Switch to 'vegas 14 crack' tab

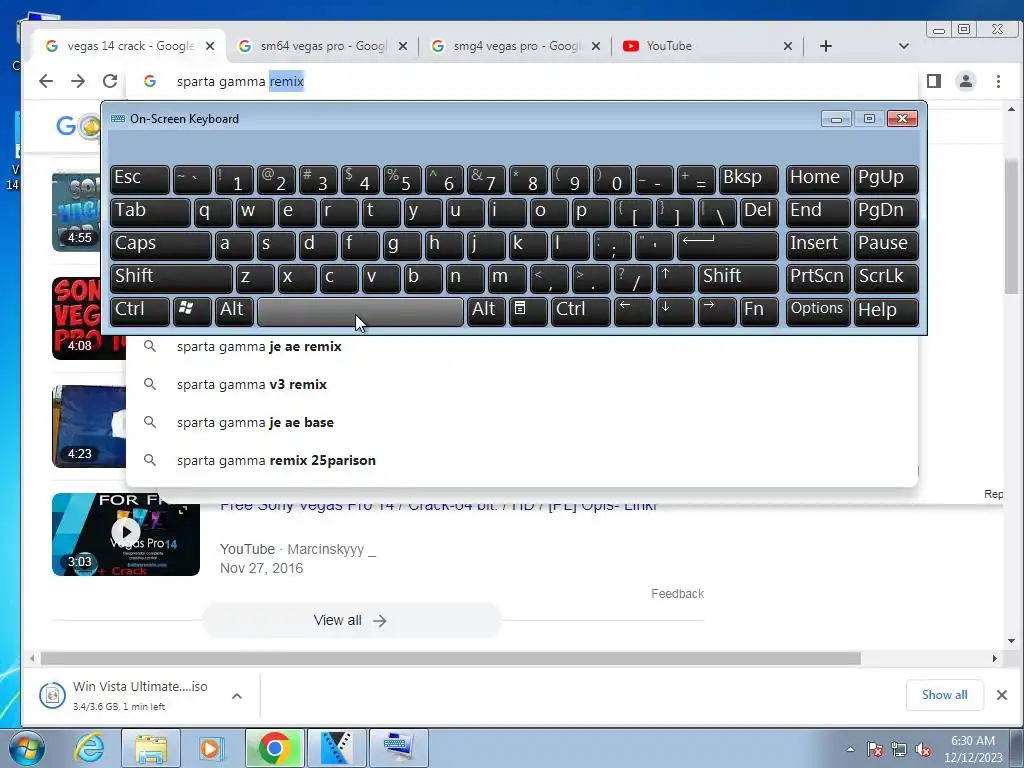pyautogui.click(x=130, y=46)
